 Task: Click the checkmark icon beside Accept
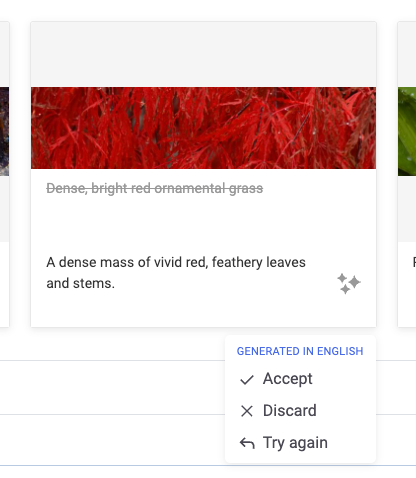click(x=247, y=379)
